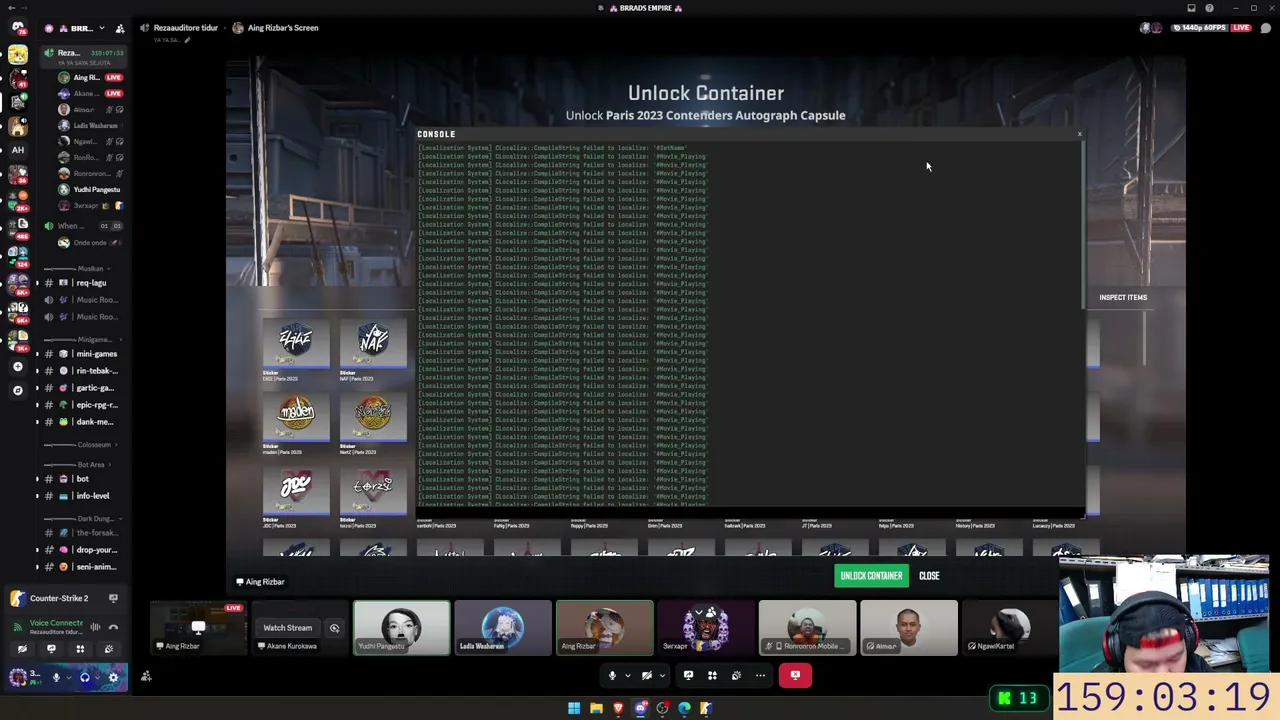Pop out Akane Kurokawa's stream

pos(334,628)
